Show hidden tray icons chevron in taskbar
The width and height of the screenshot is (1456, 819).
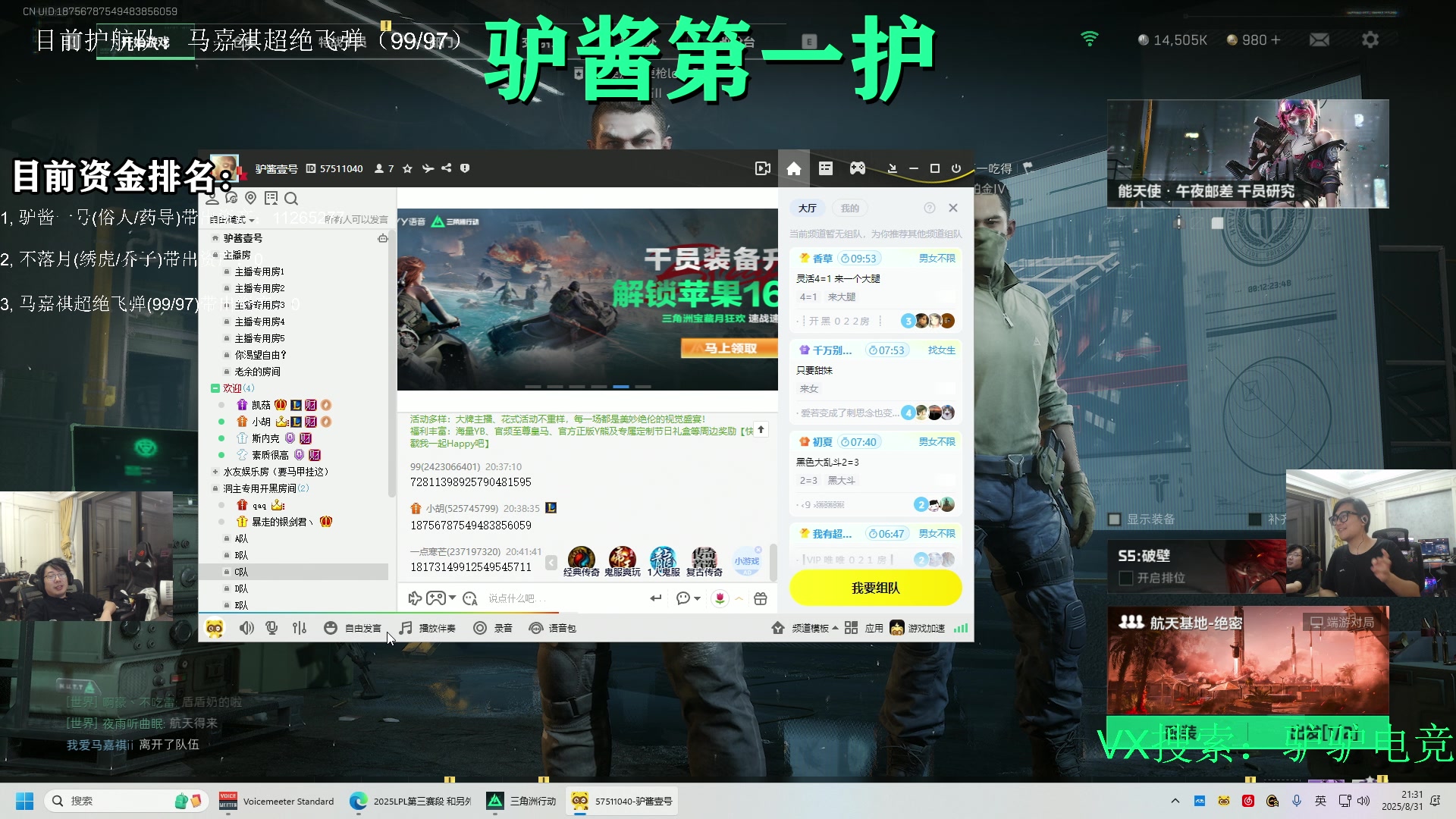(1175, 801)
